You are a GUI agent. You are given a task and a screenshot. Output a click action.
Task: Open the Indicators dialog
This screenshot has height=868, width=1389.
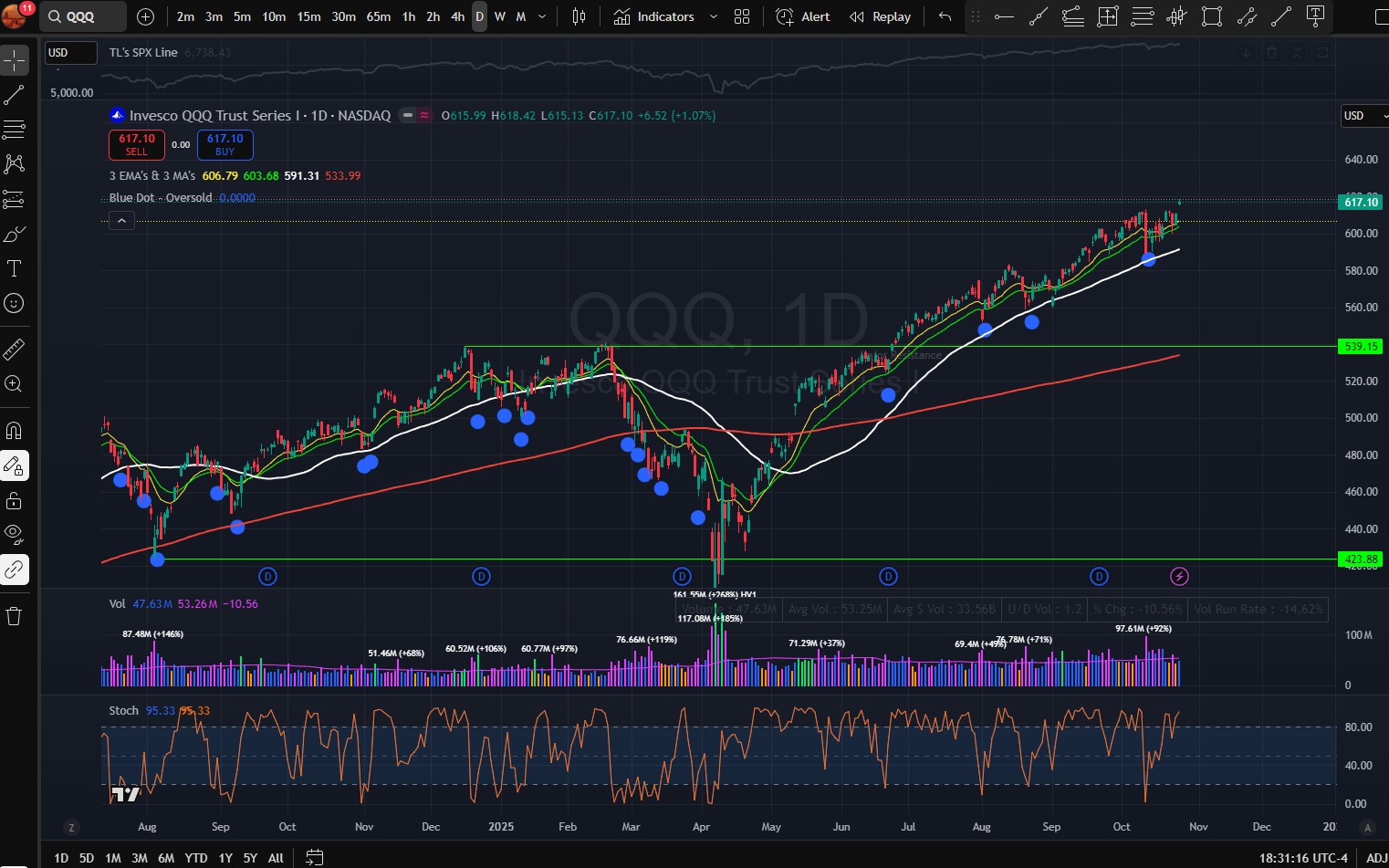(654, 16)
